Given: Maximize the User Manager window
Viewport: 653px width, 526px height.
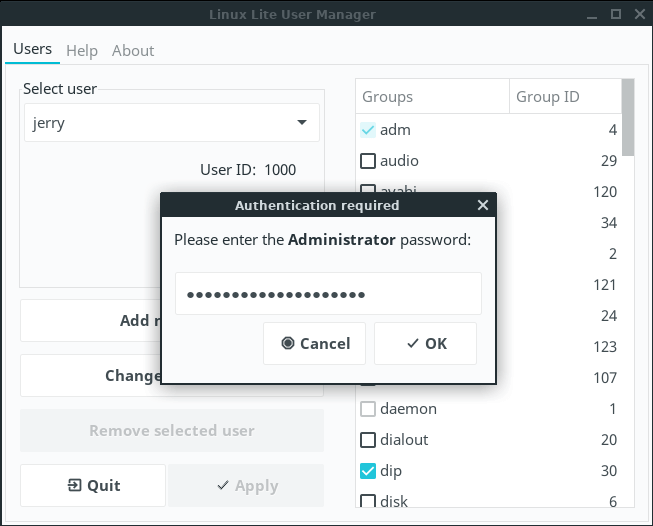Looking at the screenshot, I should point(616,14).
